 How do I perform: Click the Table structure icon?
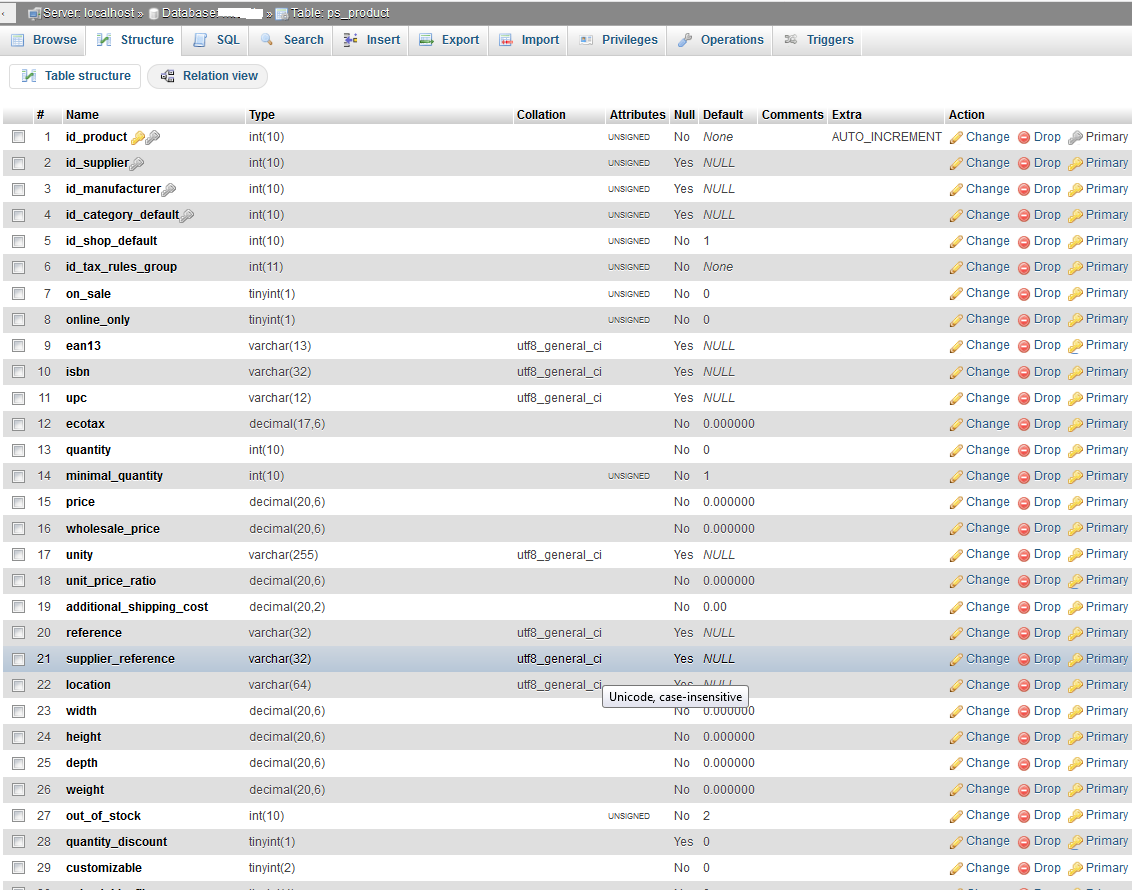[29, 76]
